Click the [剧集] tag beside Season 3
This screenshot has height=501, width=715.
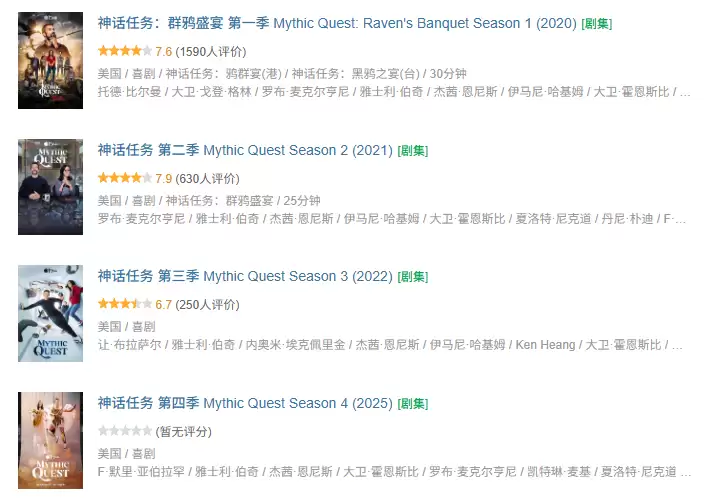412,277
